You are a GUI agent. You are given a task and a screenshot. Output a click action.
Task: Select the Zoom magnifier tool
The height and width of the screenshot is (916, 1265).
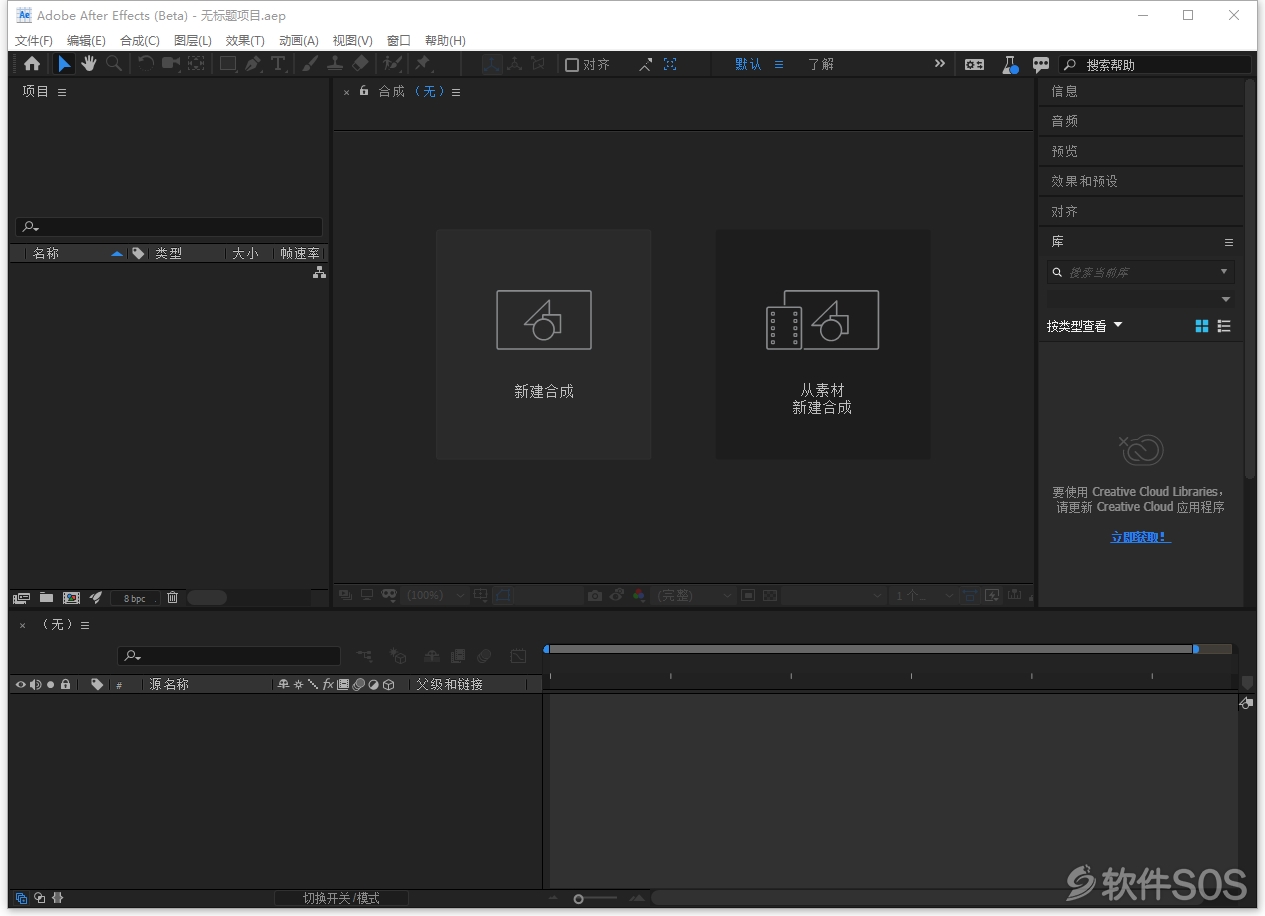coord(114,64)
